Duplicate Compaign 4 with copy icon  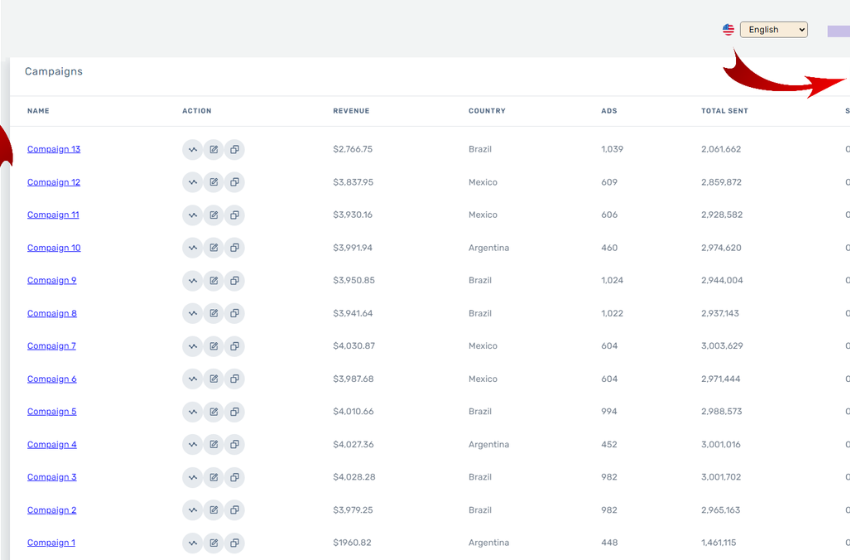pyautogui.click(x=234, y=445)
